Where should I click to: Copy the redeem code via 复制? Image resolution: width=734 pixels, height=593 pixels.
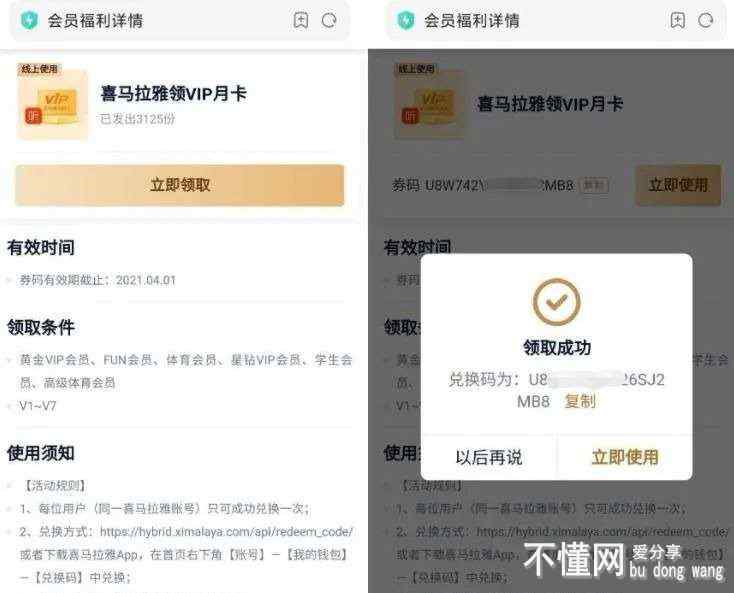tap(580, 401)
